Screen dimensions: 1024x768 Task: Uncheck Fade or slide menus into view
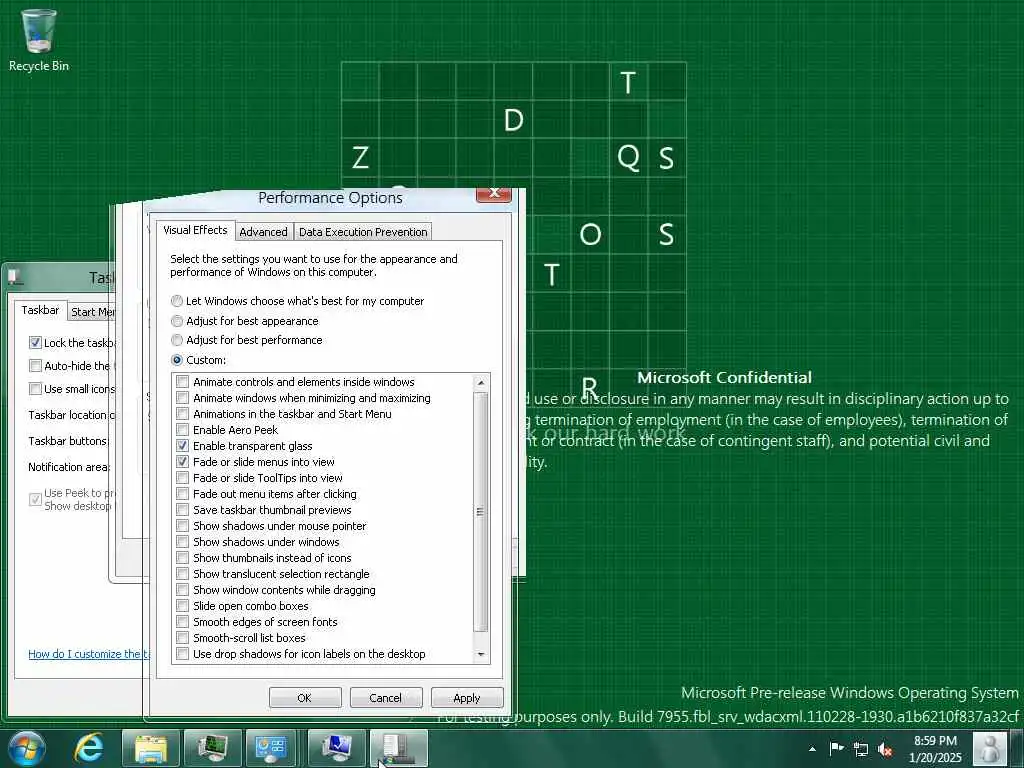[x=183, y=462]
